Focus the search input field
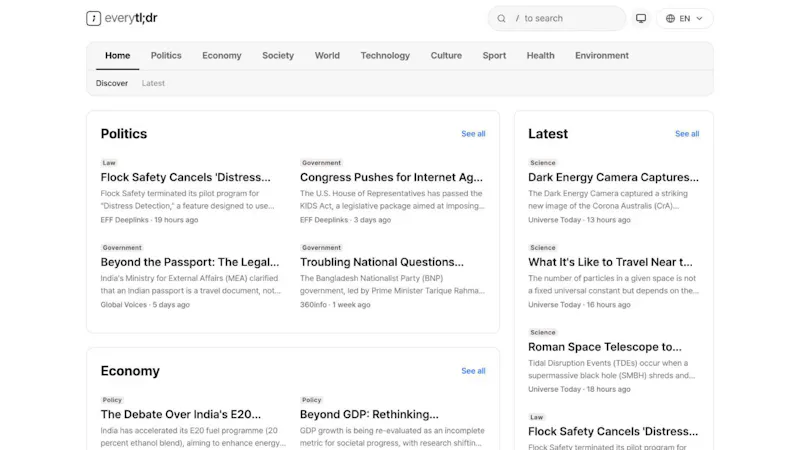800x450 pixels. 557,18
